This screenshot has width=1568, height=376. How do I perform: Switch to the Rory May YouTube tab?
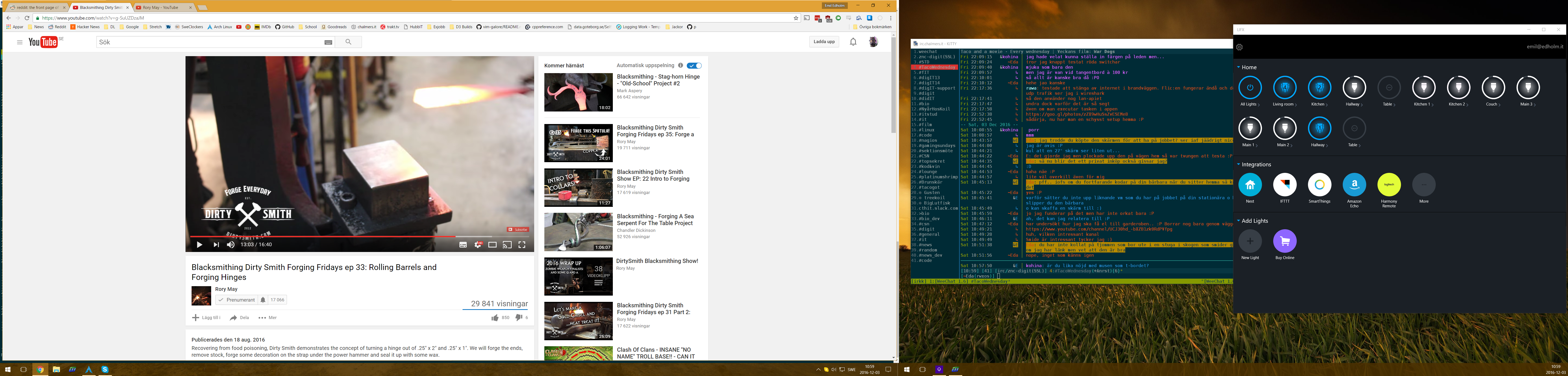[x=160, y=7]
